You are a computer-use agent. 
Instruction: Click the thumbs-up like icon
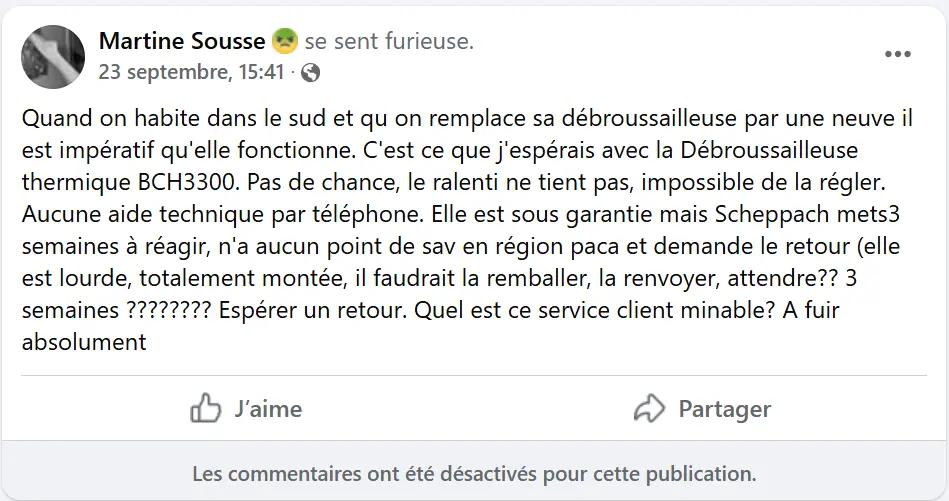coord(205,408)
